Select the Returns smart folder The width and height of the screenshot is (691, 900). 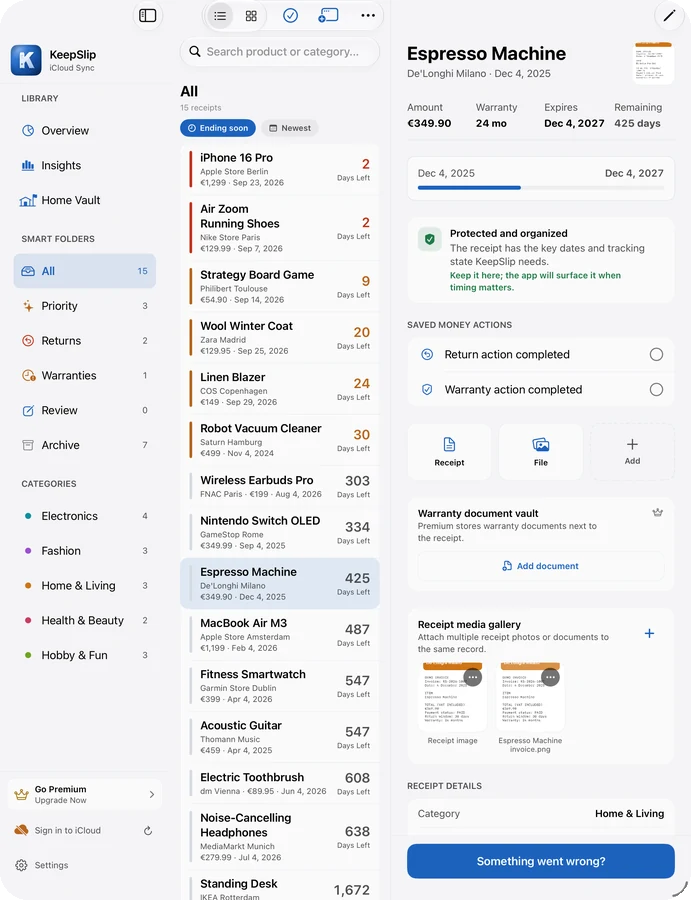point(84,341)
